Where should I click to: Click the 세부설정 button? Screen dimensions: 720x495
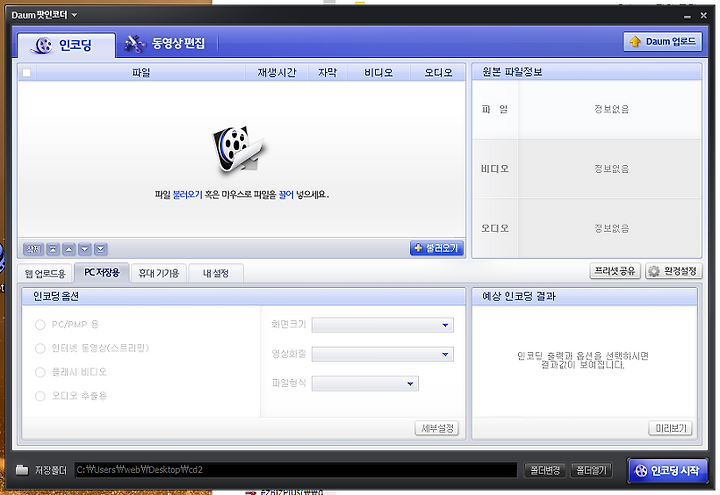point(437,428)
